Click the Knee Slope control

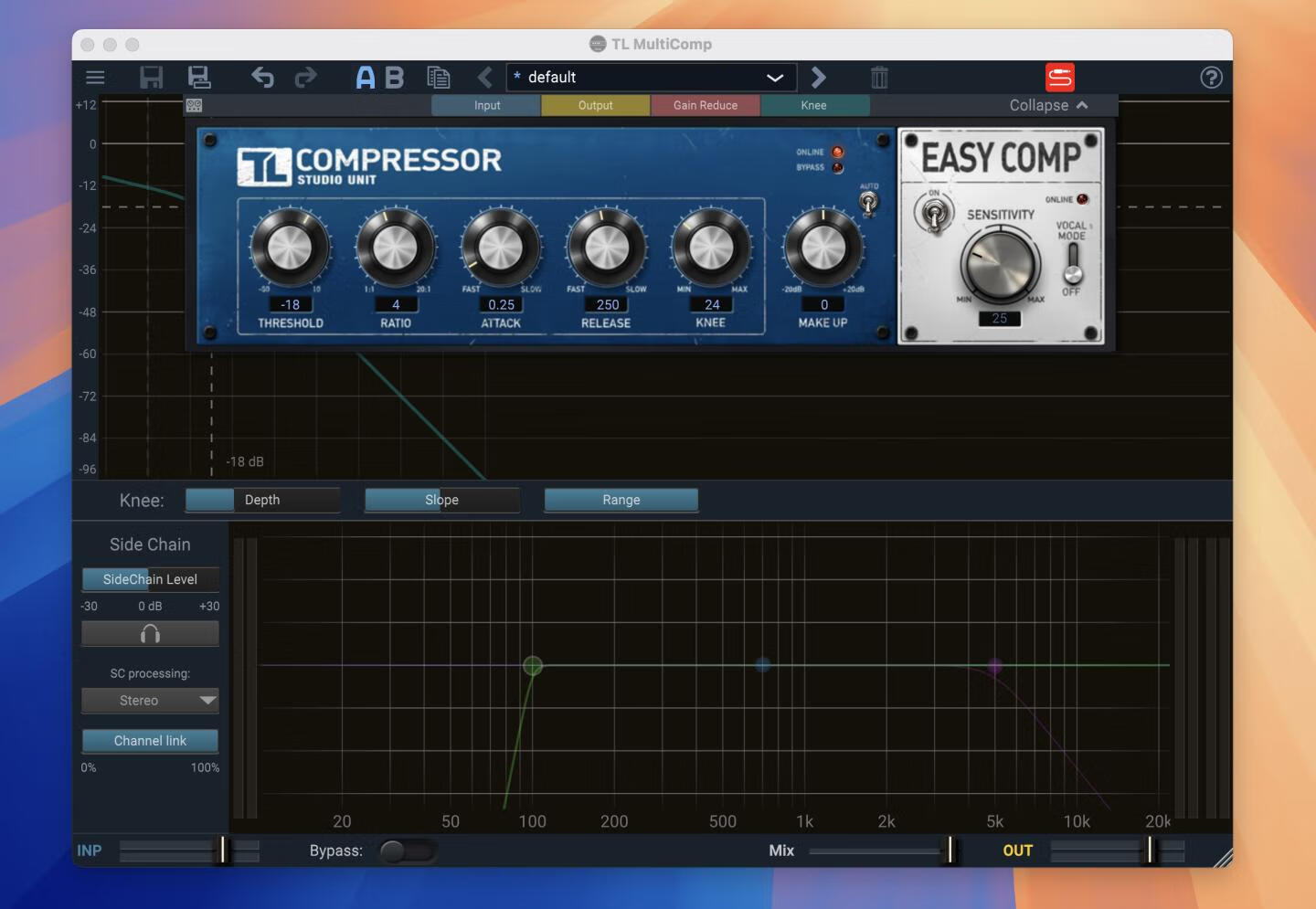tap(441, 500)
